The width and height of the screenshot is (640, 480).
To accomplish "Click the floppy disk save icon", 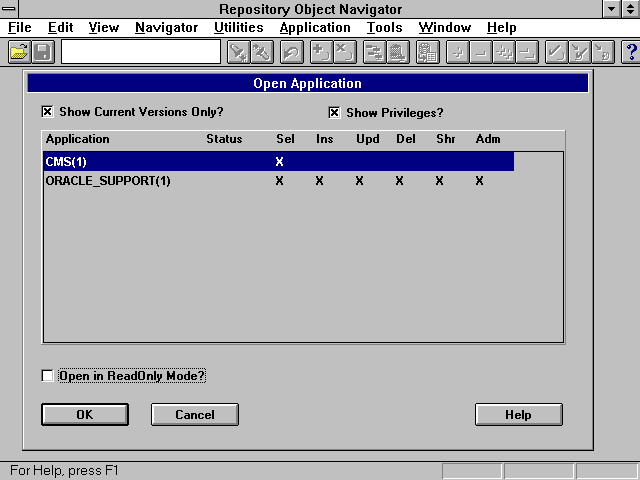I will tap(42, 52).
